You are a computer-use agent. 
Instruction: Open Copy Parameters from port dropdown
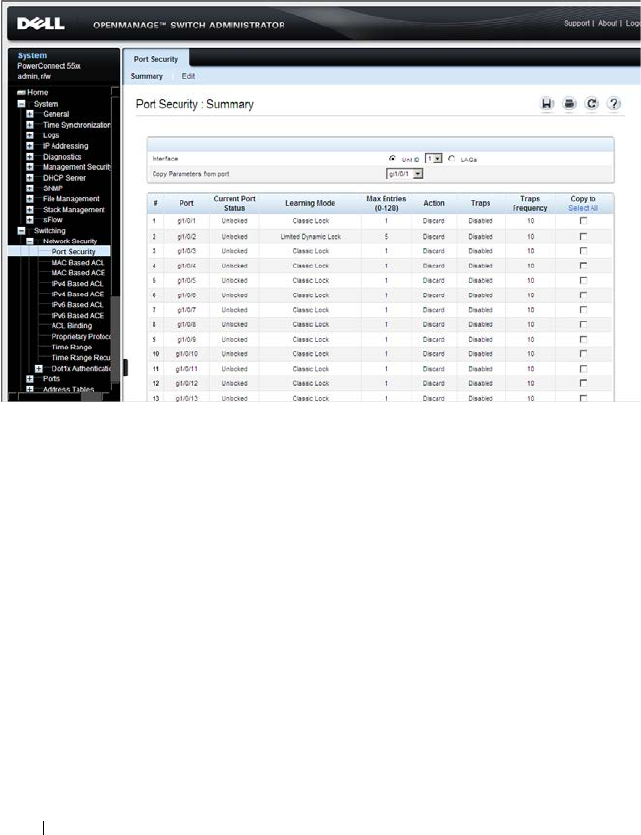click(x=405, y=174)
